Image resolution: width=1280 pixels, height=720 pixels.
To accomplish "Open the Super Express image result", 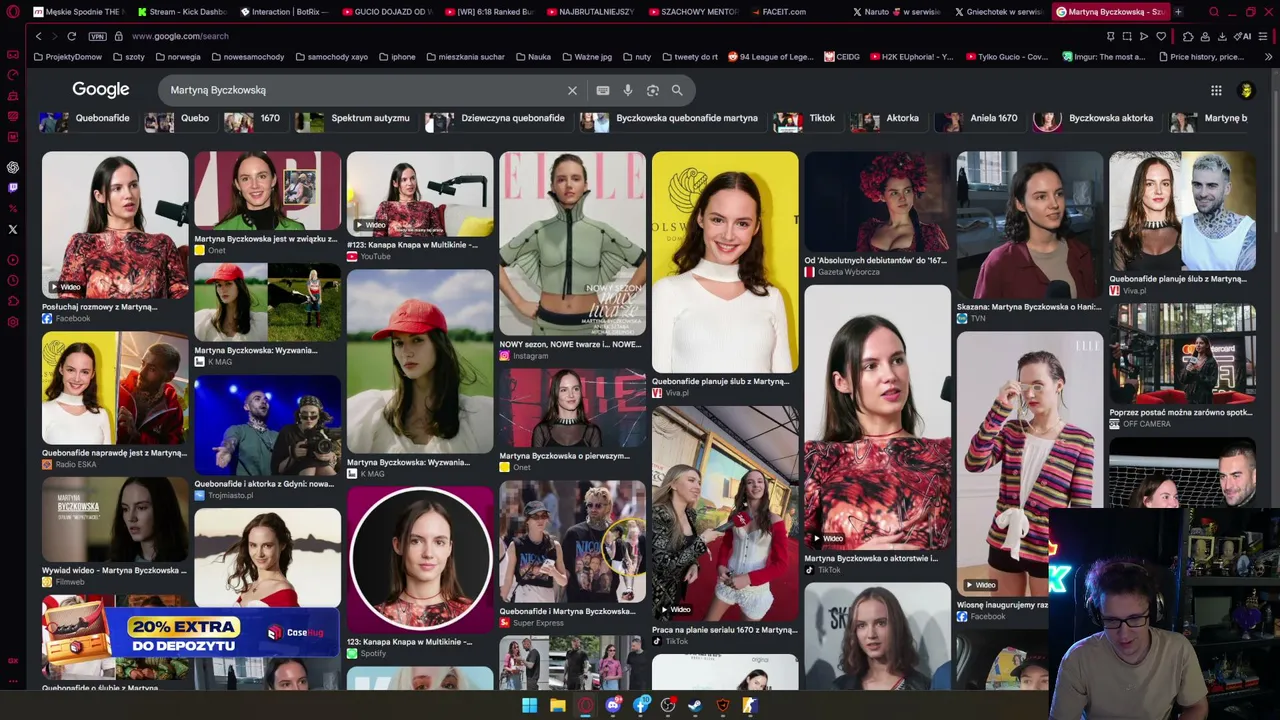I will (x=572, y=542).
